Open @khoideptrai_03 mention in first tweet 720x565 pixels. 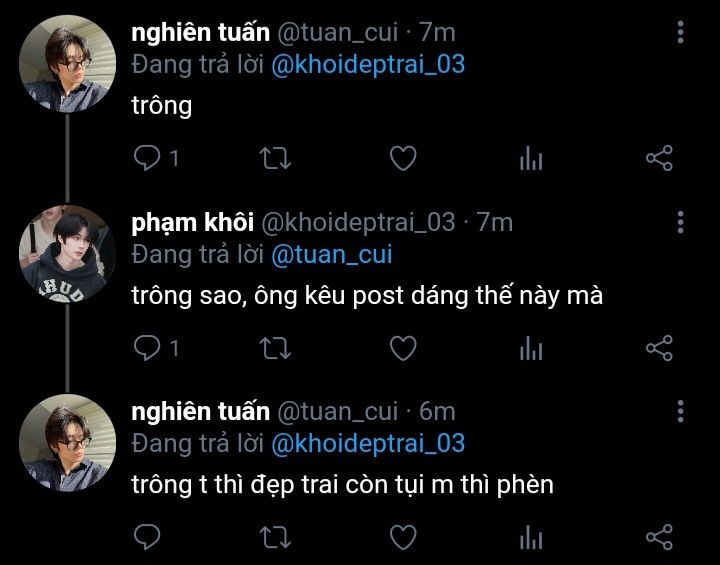coord(368,65)
